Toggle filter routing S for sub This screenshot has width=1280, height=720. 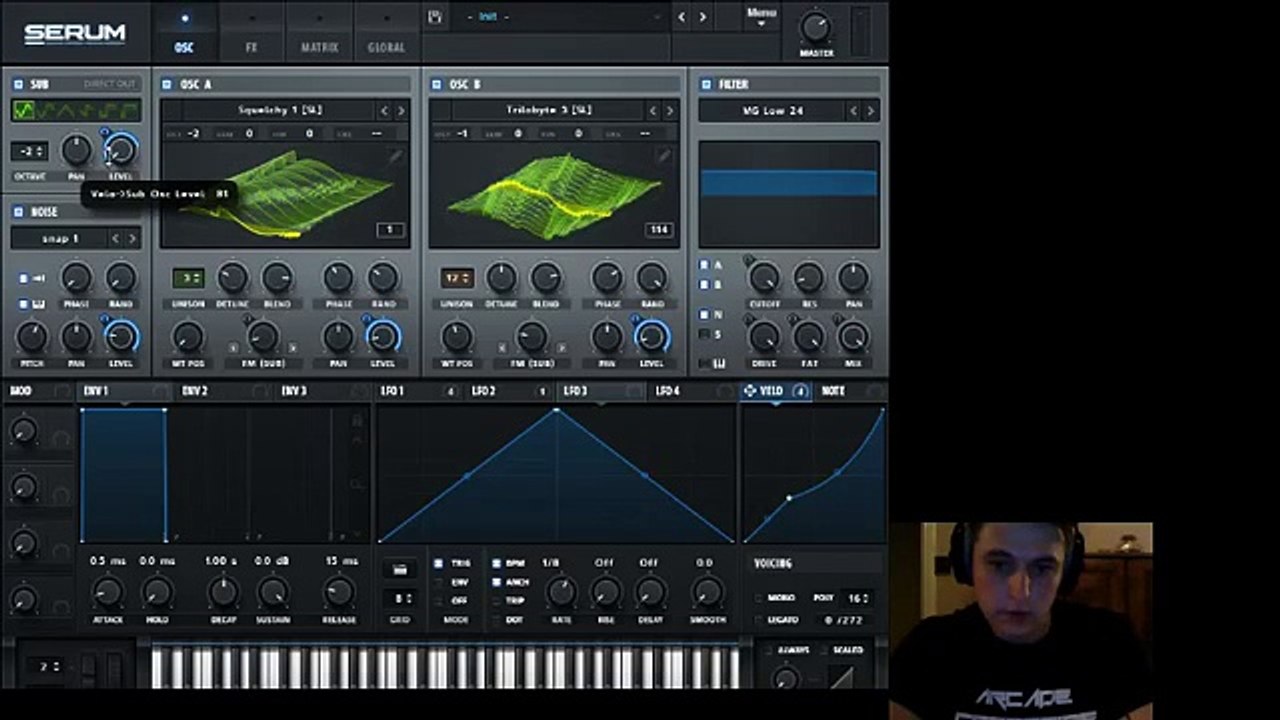704,334
